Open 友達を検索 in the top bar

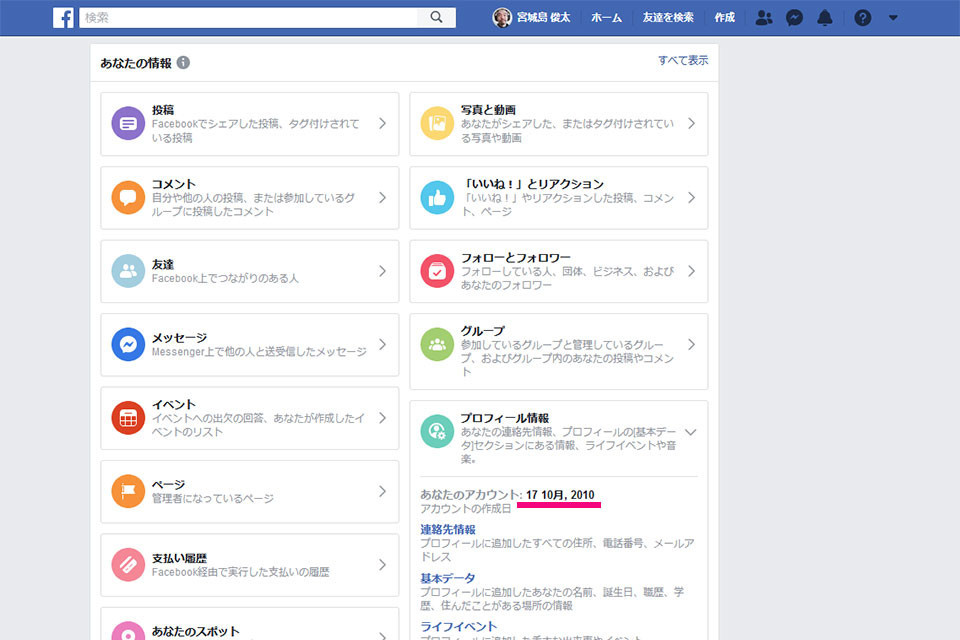(668, 18)
